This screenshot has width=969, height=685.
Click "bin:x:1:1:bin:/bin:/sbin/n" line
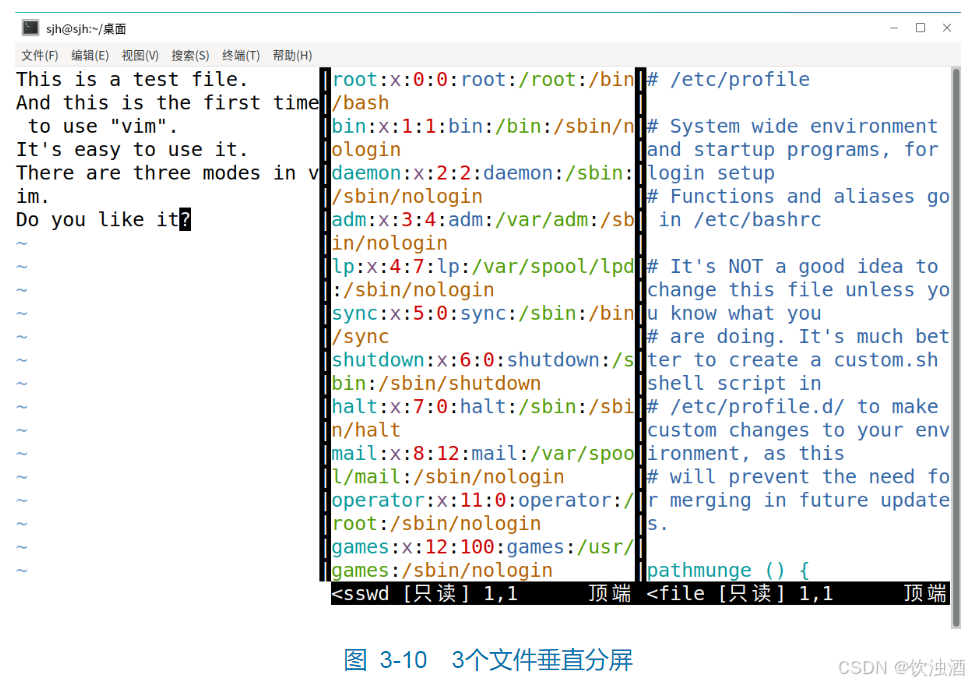click(x=483, y=126)
